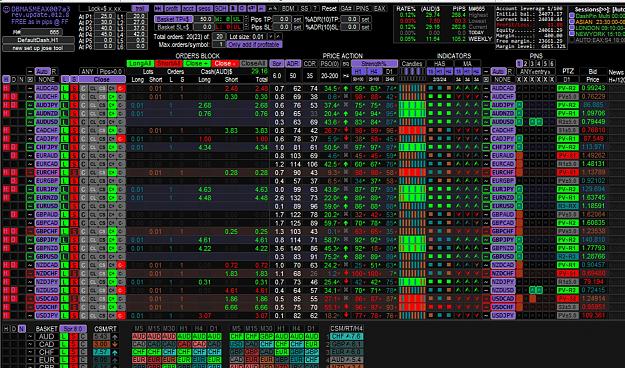The width and height of the screenshot is (625, 368).
Task: Toggle the ASIAN session checkbox
Action: [572, 22]
